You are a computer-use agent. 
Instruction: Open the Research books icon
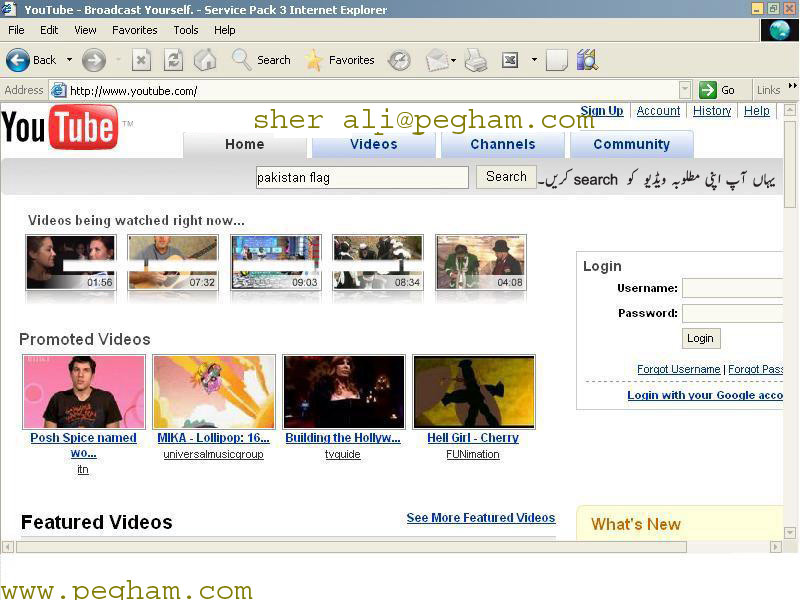coord(587,60)
